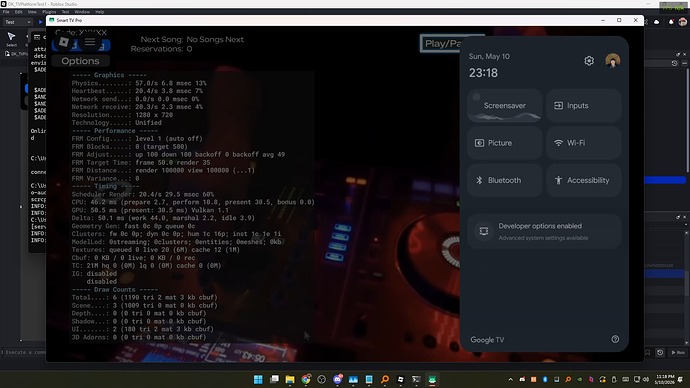Click the Play/Pause button
Viewport: 690px width, 388px height.
click(440, 44)
